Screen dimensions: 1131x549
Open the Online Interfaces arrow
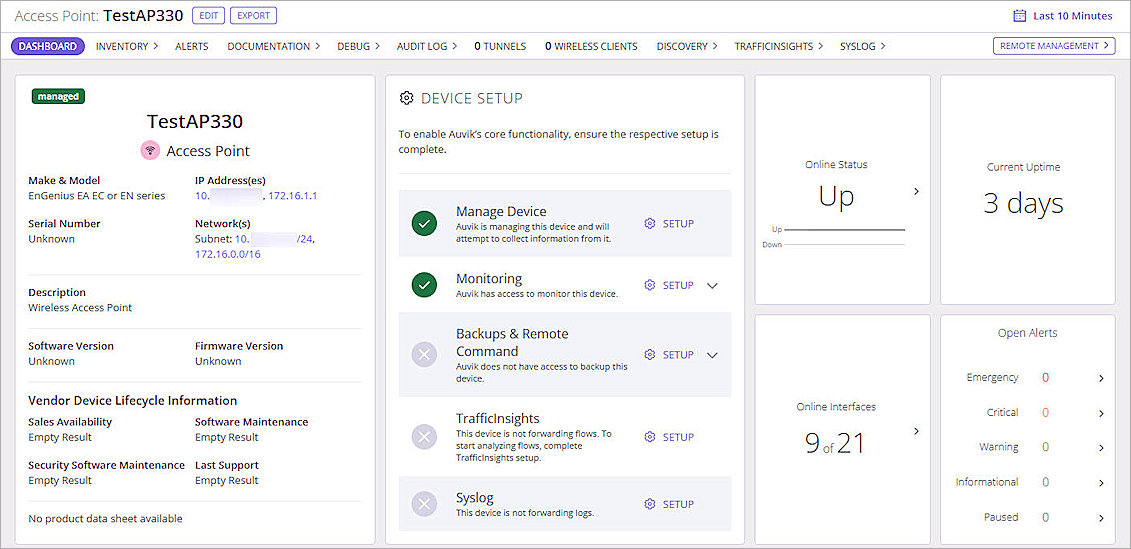(916, 431)
